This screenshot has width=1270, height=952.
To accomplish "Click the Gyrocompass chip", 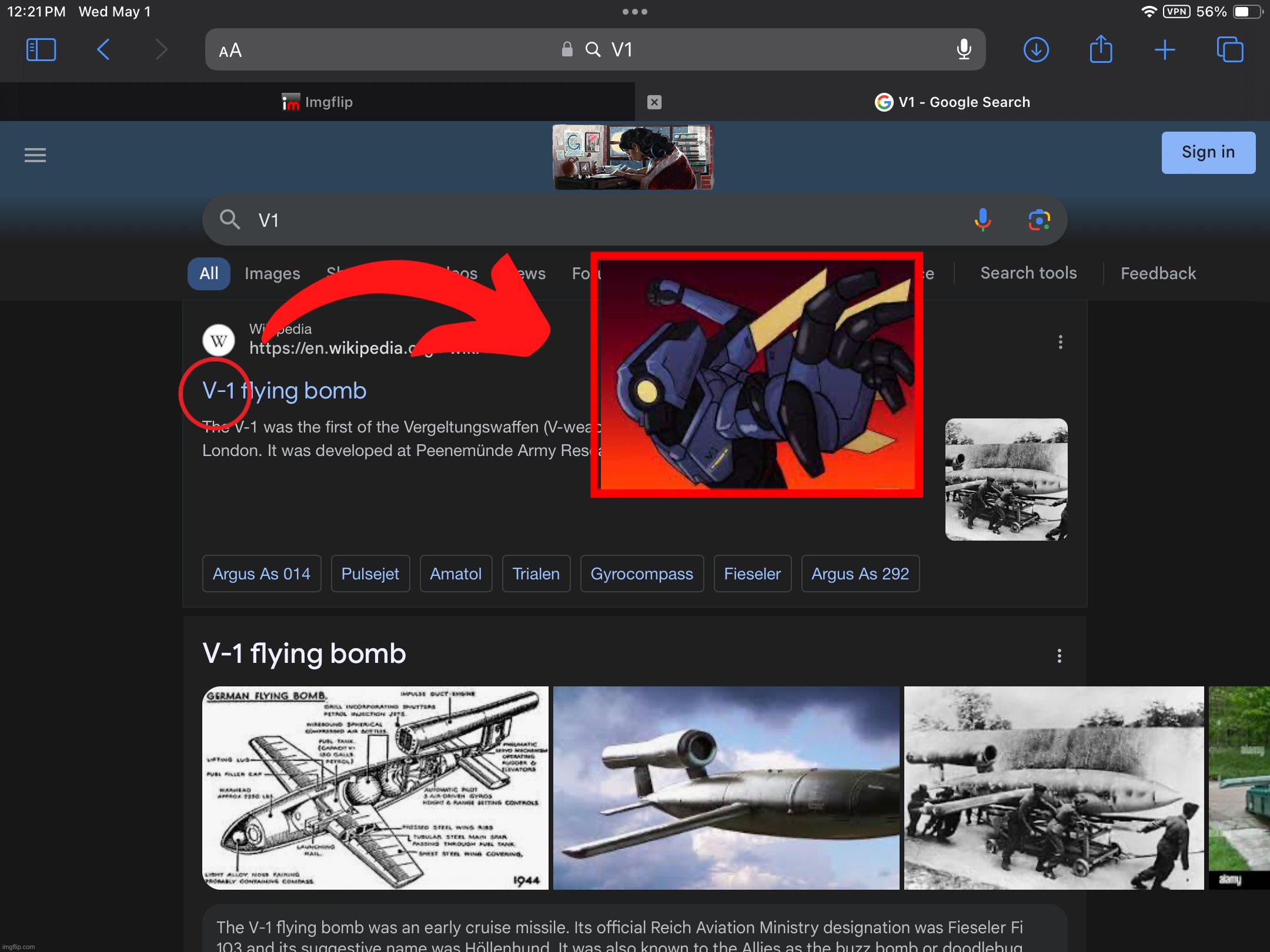I will pyautogui.click(x=642, y=574).
